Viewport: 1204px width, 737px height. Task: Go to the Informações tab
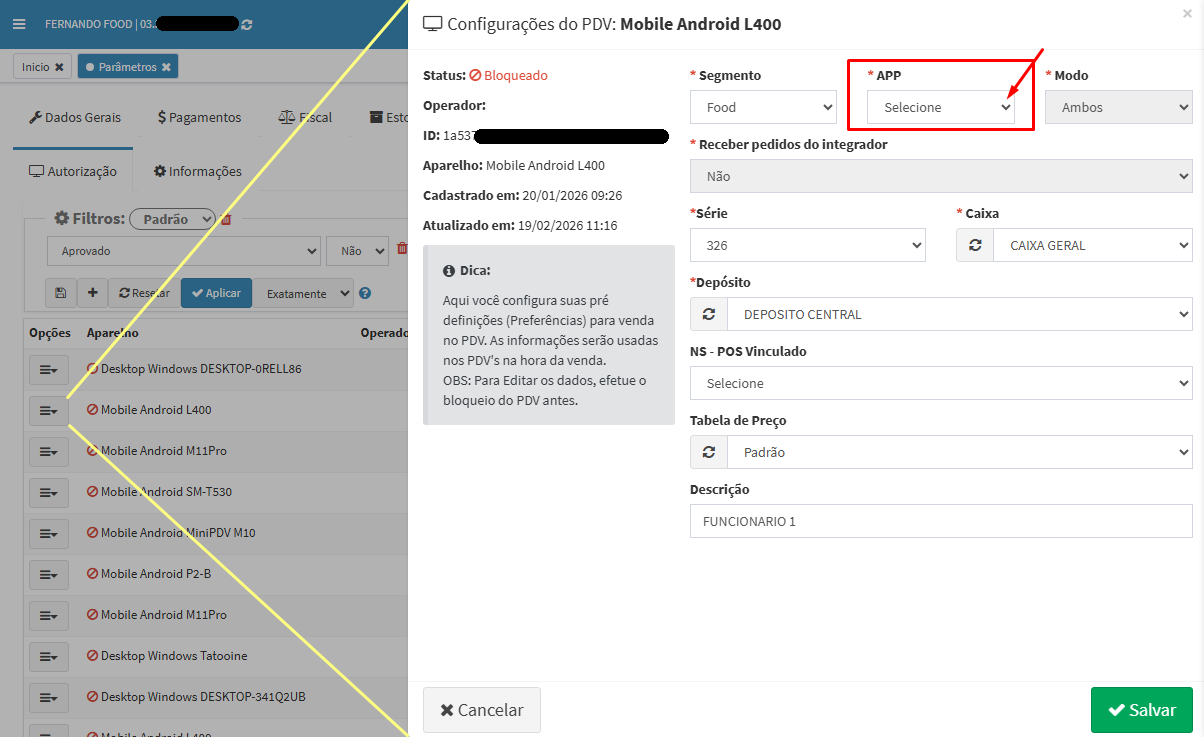[197, 171]
